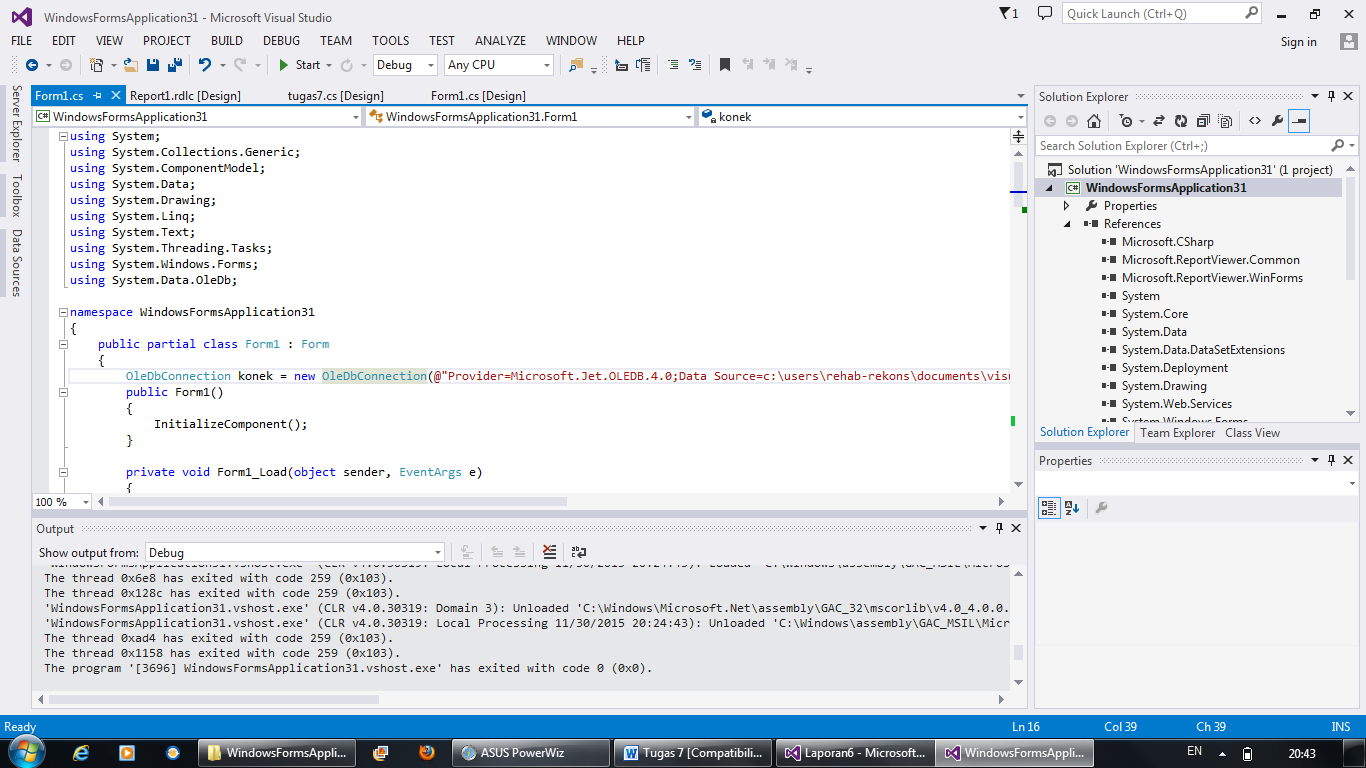The width and height of the screenshot is (1366, 768).
Task: Toggle auto-hide pin on the Output panel
Action: click(x=999, y=528)
